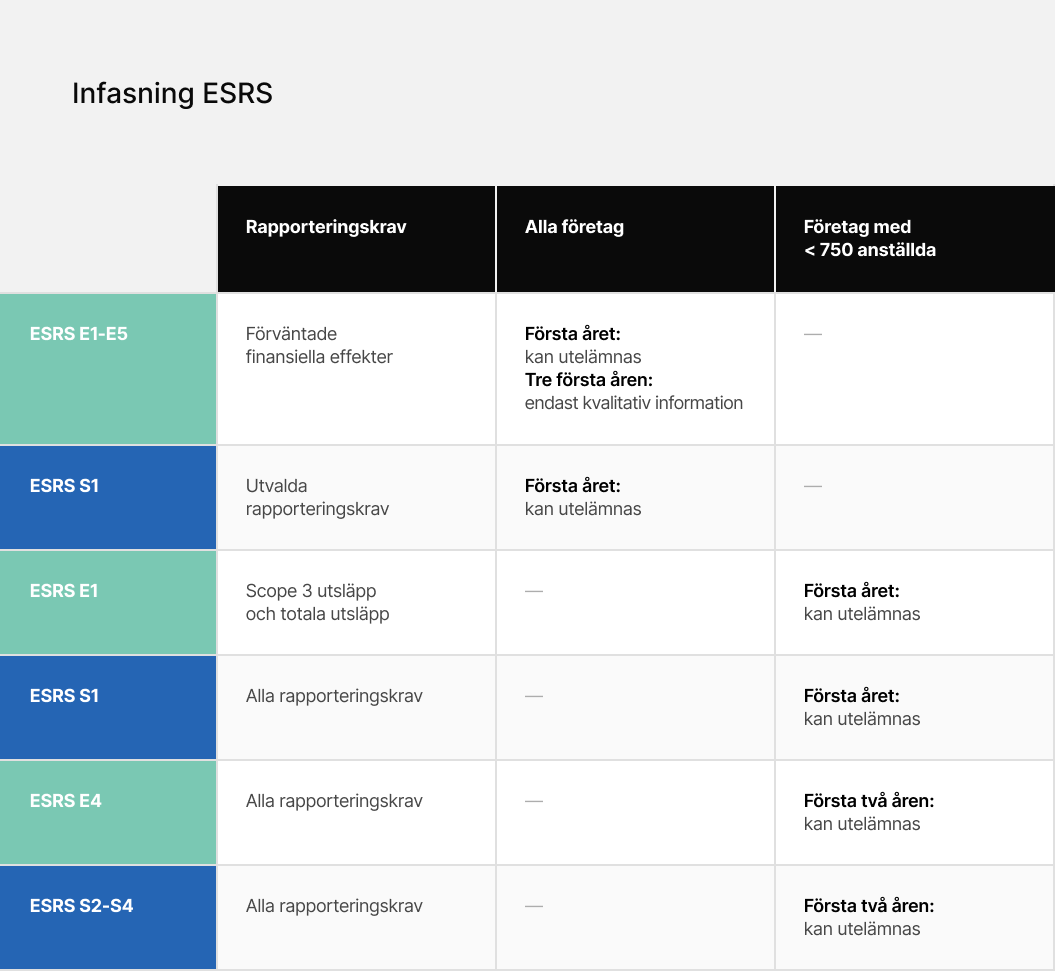
Task: Click the 'Tre första åren:' text
Action: 589,380
